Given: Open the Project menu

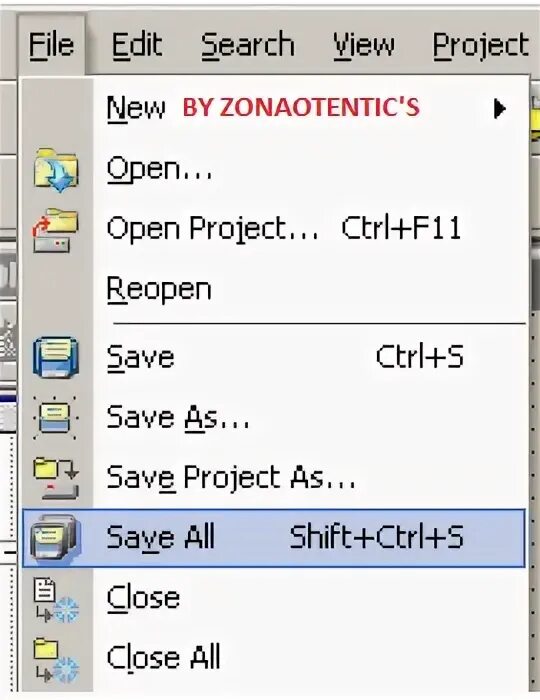Looking at the screenshot, I should (481, 46).
